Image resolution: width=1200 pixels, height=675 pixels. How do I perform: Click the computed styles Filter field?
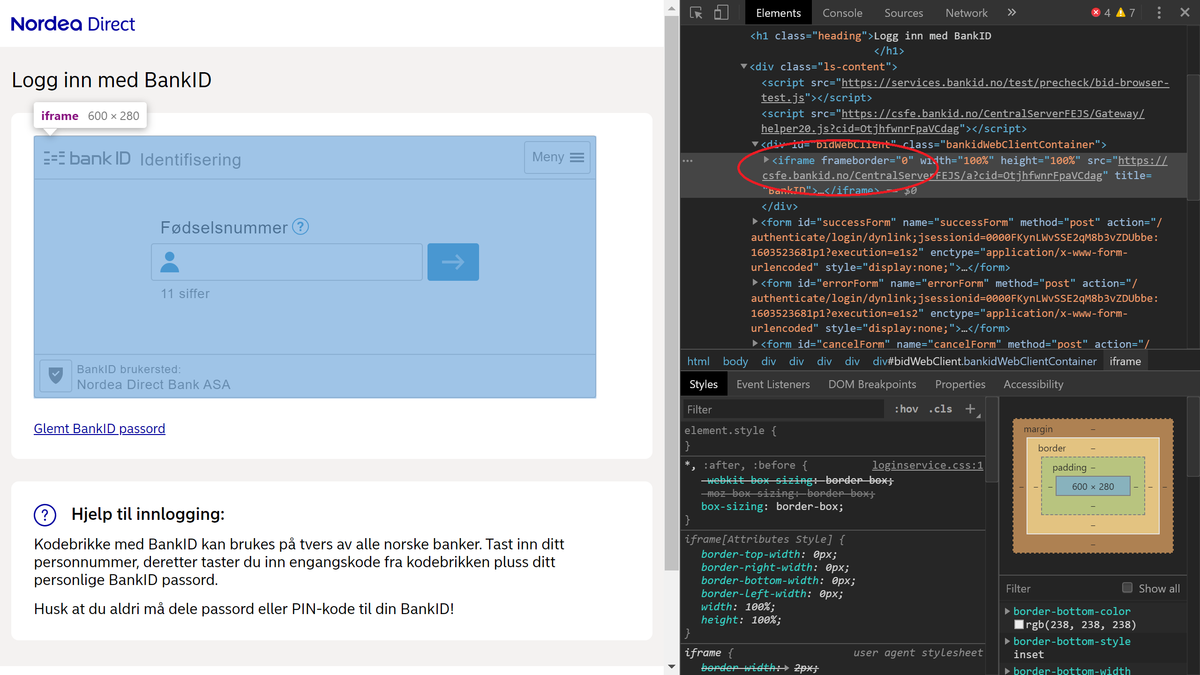point(1058,588)
